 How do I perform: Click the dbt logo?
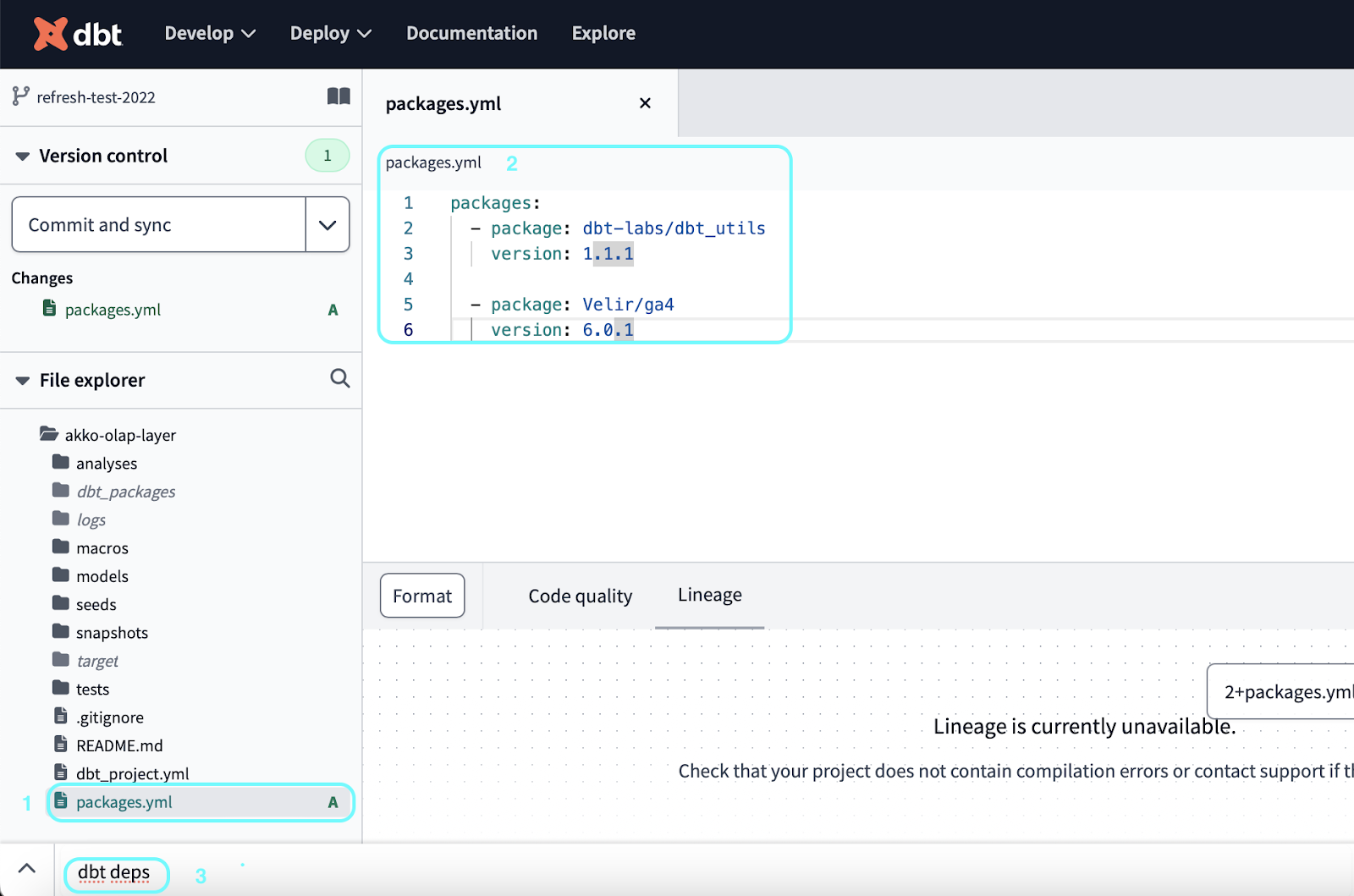coord(78,34)
